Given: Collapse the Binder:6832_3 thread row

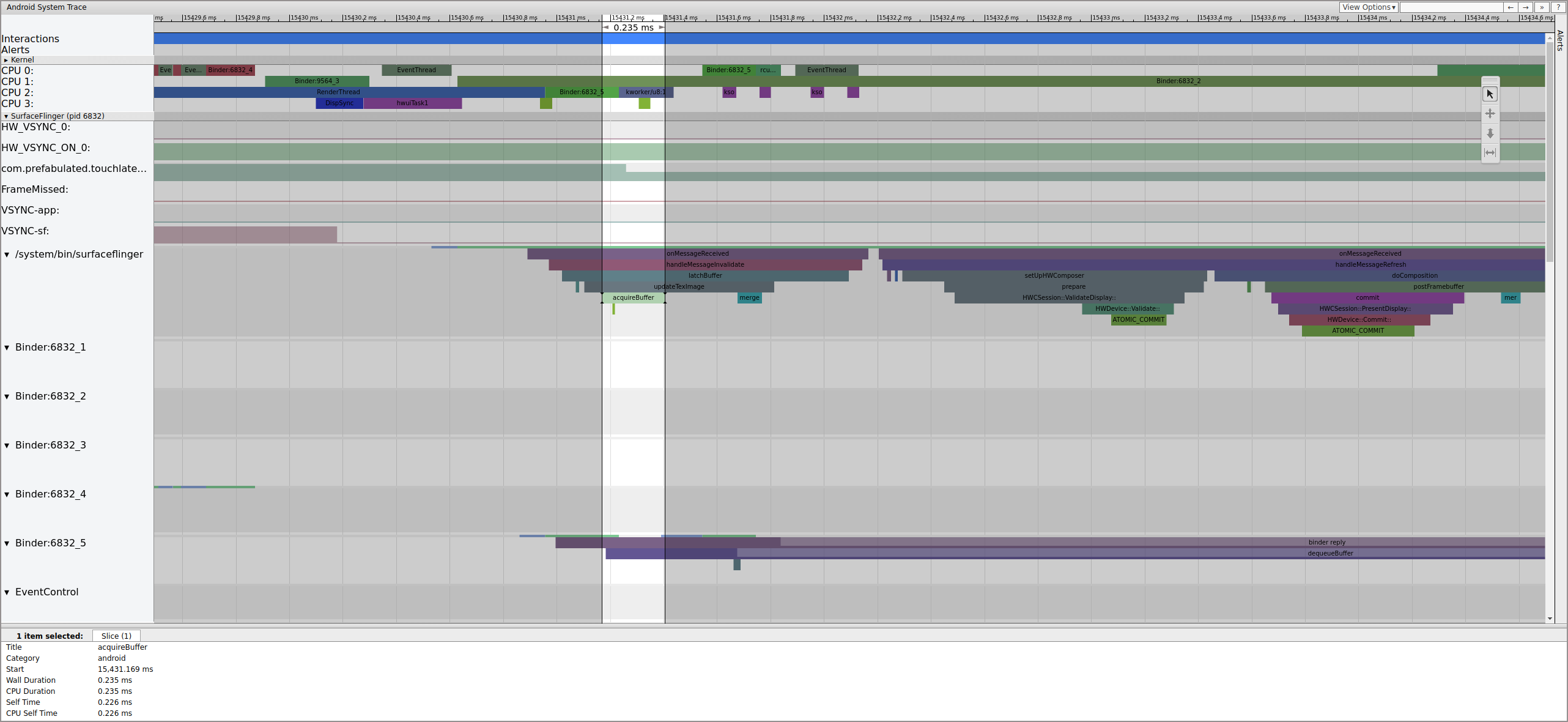Looking at the screenshot, I should [x=7, y=445].
